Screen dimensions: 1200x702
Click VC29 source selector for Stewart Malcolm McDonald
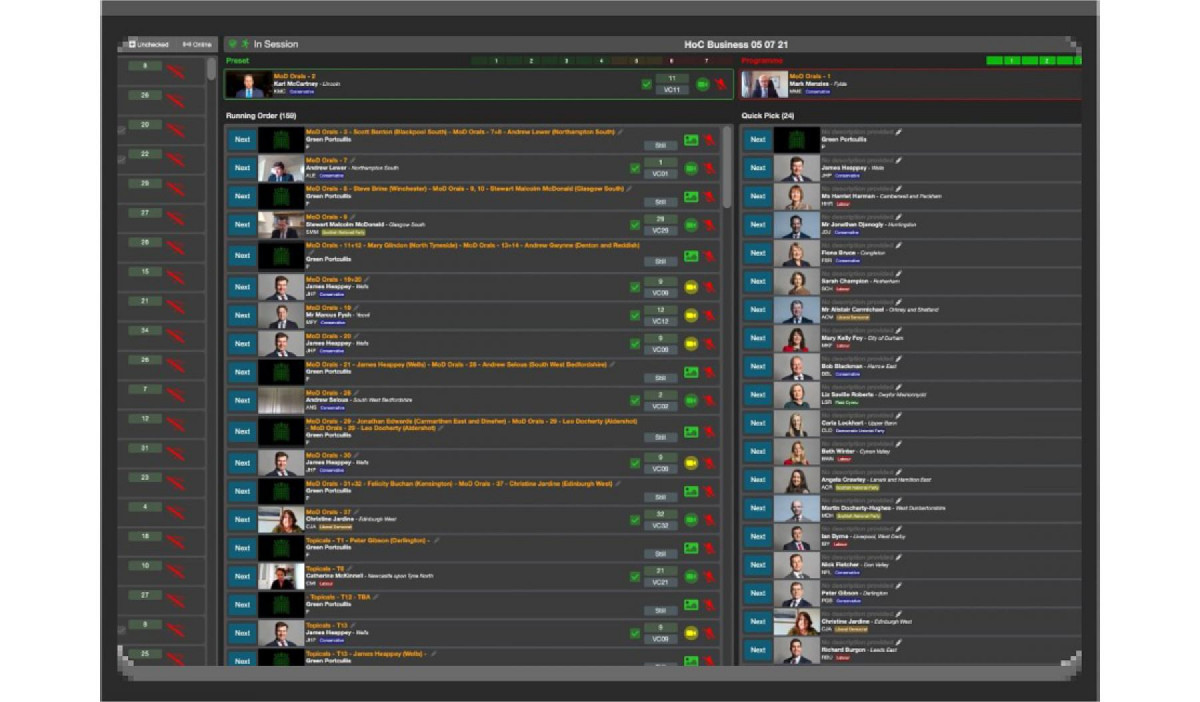tap(660, 231)
